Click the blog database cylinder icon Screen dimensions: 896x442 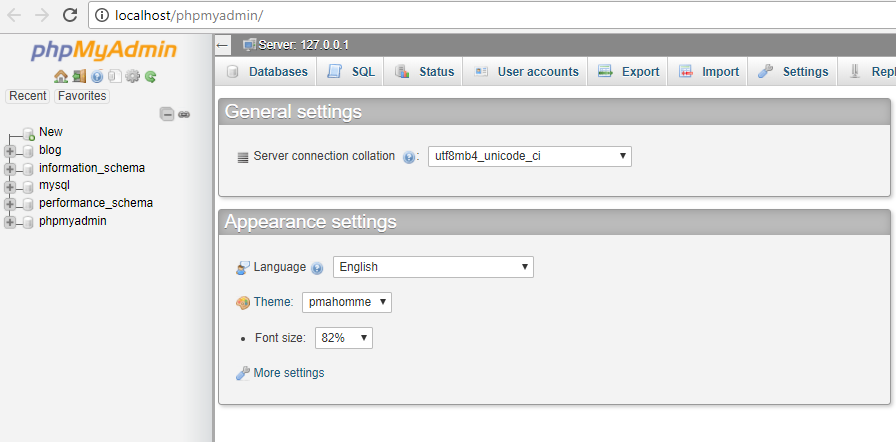pyautogui.click(x=29, y=151)
